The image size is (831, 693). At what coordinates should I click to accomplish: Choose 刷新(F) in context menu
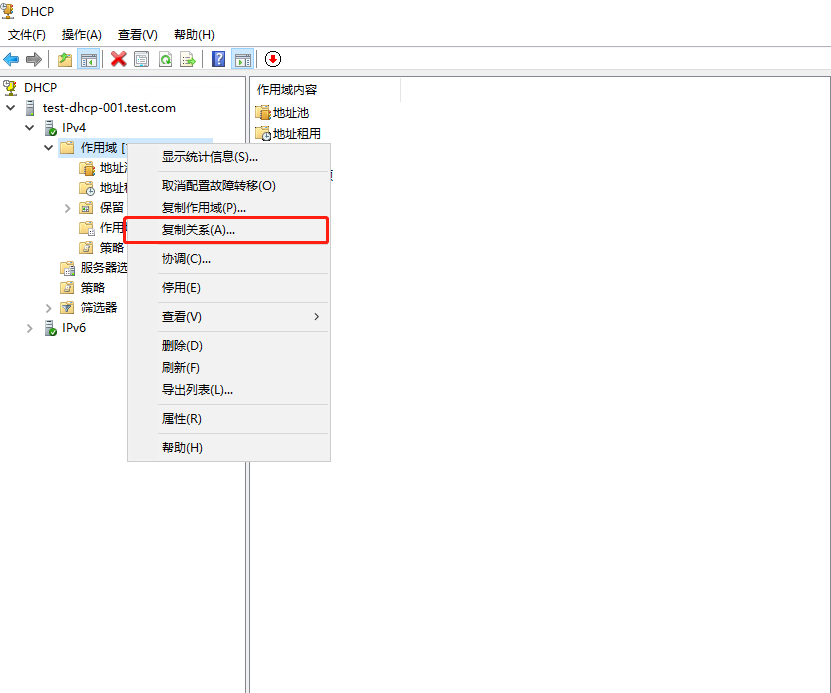pos(229,368)
